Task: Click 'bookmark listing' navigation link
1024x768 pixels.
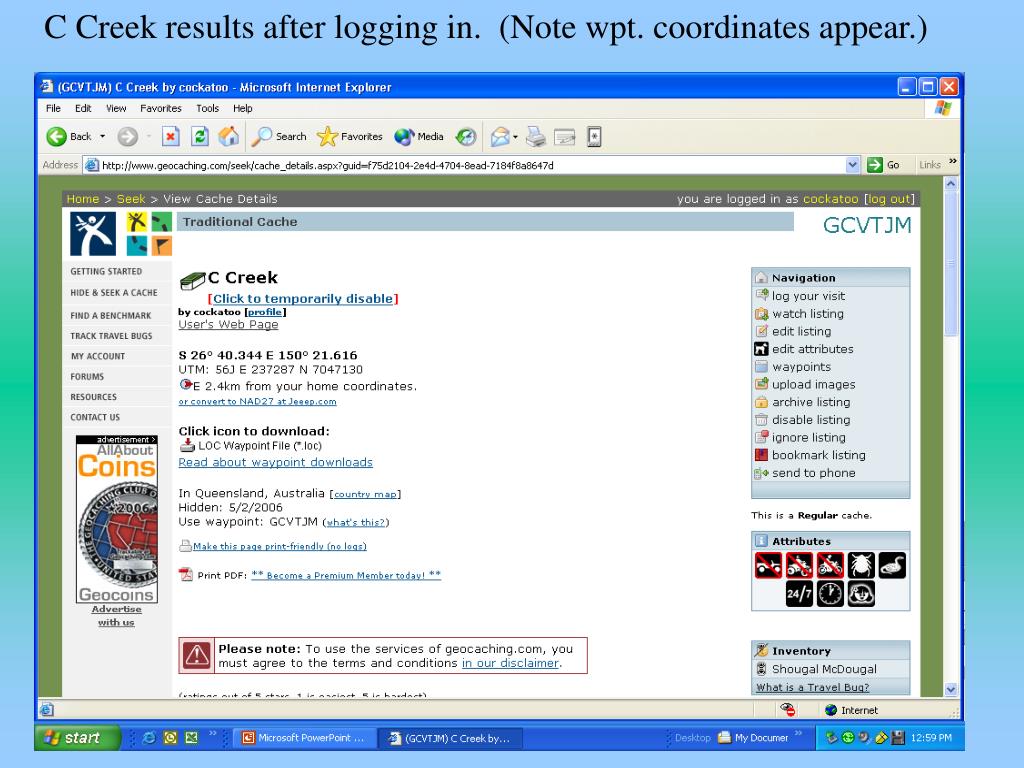Action: click(819, 455)
